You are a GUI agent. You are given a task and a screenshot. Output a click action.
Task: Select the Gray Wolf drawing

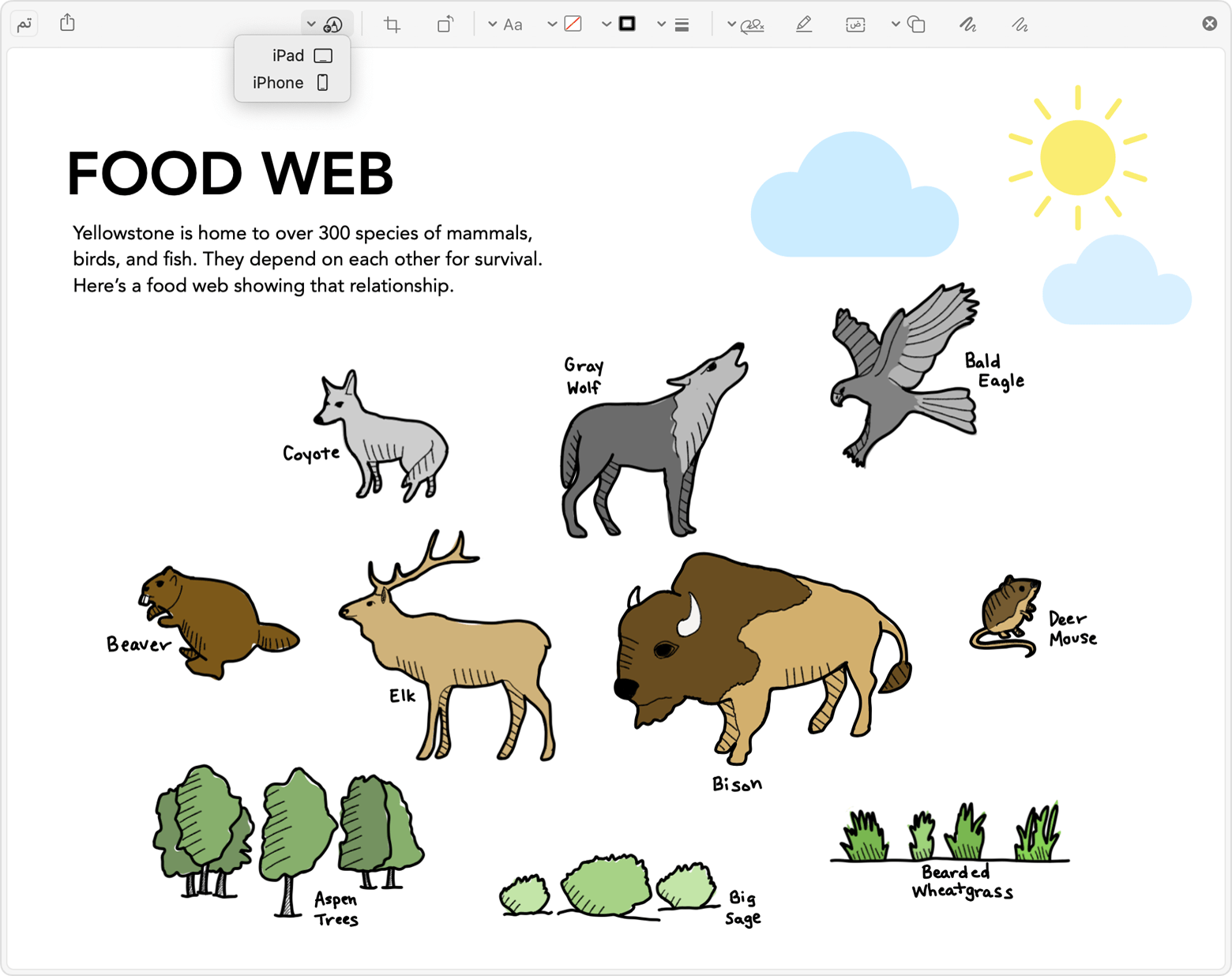(654, 440)
